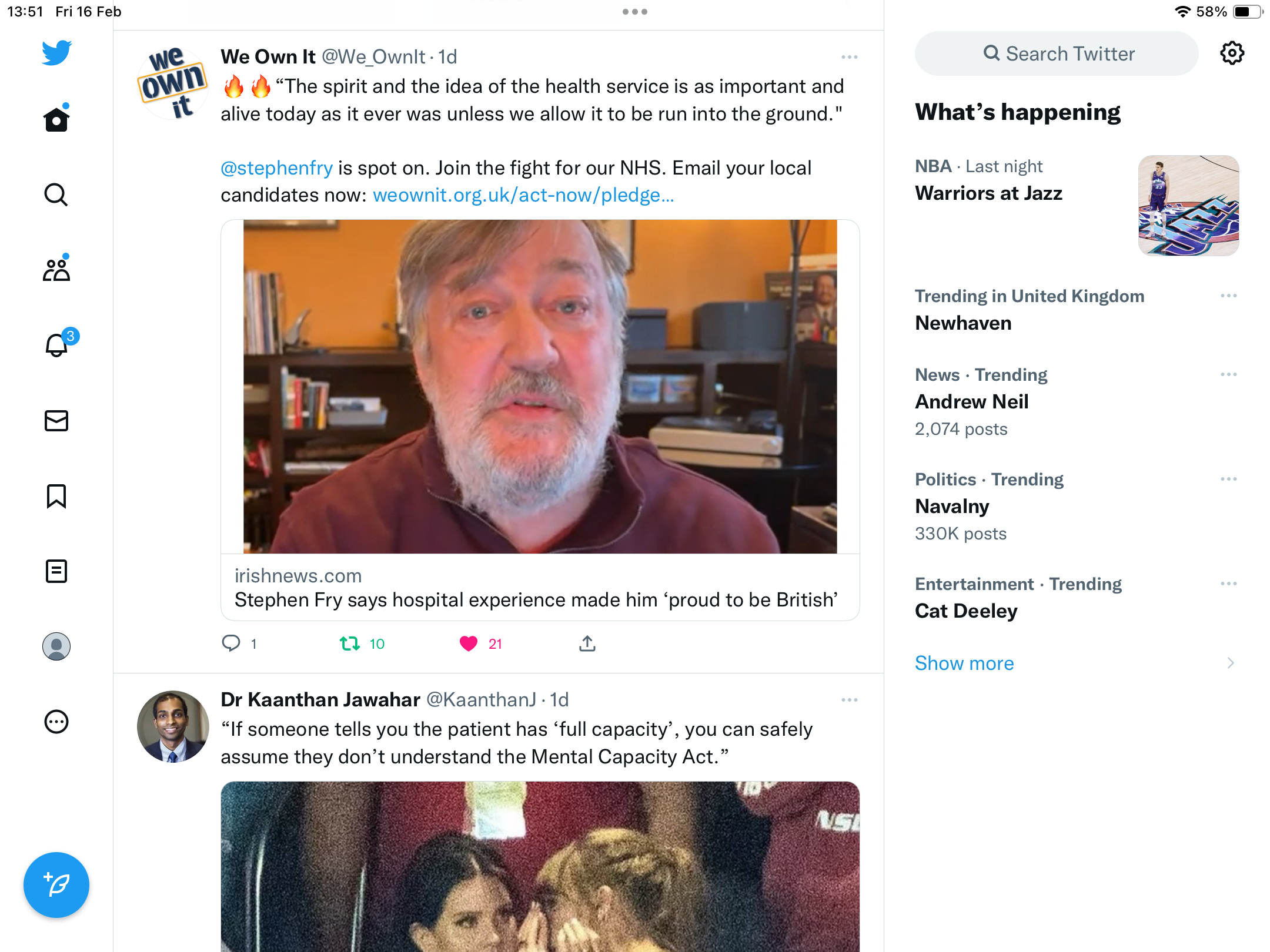The height and width of the screenshot is (952, 1270).
Task: Open the weownit.org.uk pledge link
Action: [x=523, y=195]
